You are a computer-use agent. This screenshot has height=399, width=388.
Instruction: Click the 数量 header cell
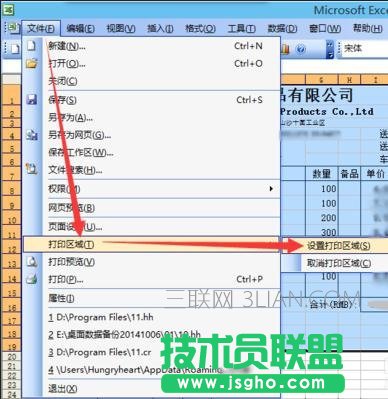tap(322, 174)
